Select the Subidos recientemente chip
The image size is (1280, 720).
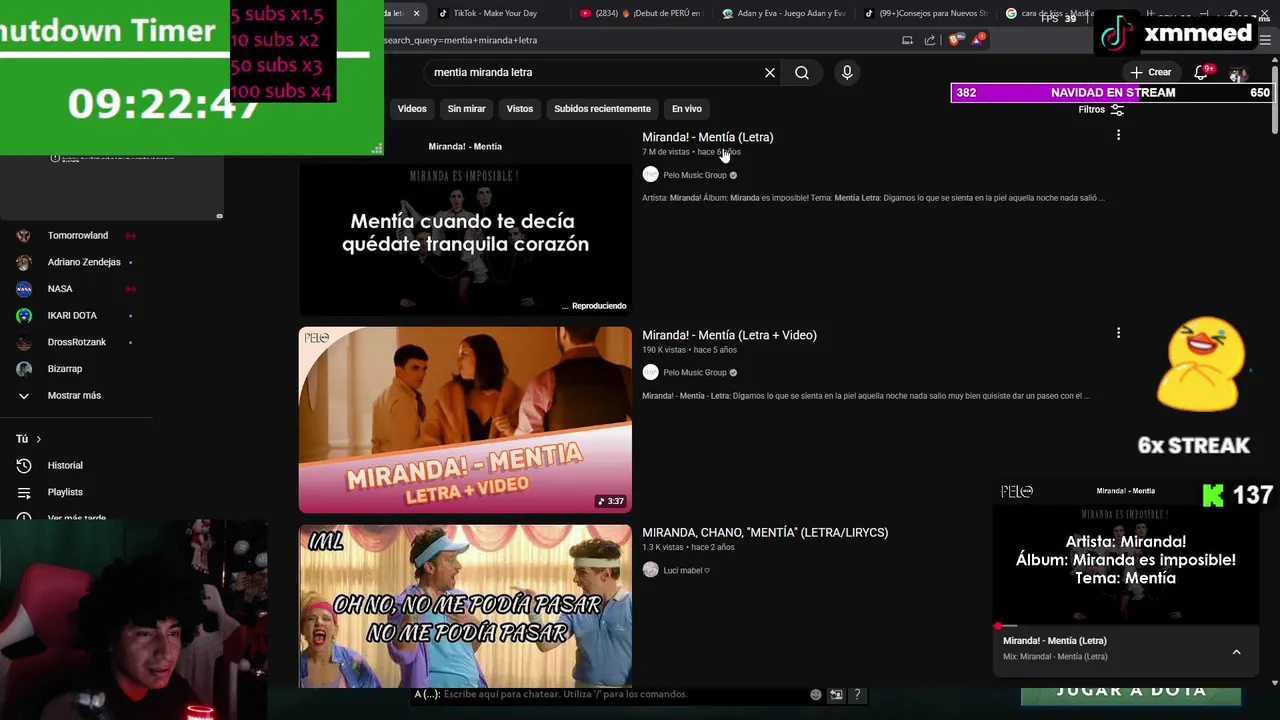[x=602, y=108]
